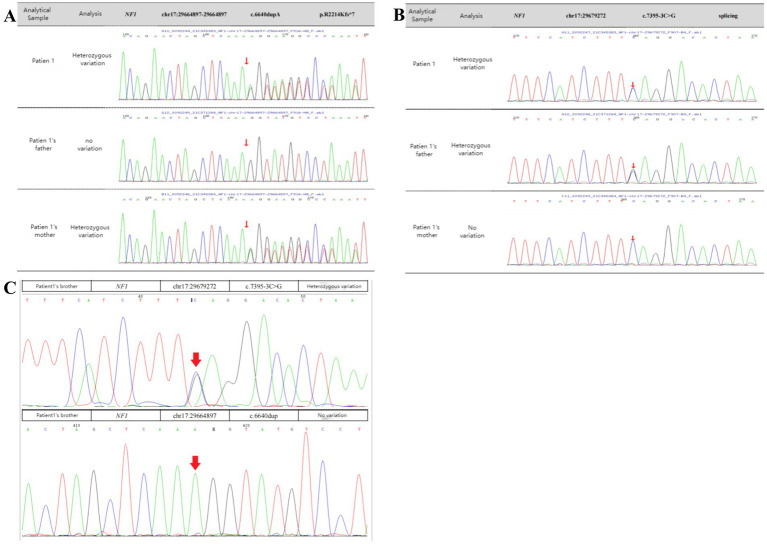Click the 'Analysis' header in panel A
Screen dimensions: 767x544
click(x=90, y=14)
